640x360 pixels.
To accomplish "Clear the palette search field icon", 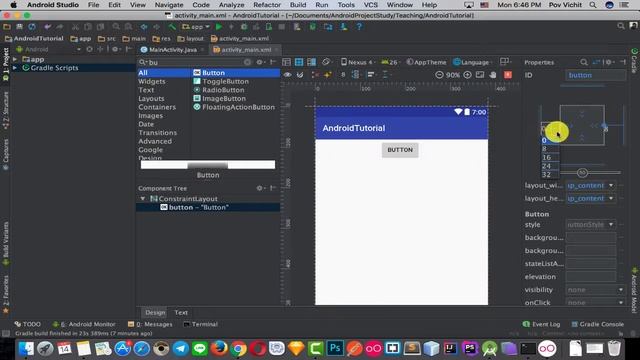I will (x=247, y=62).
